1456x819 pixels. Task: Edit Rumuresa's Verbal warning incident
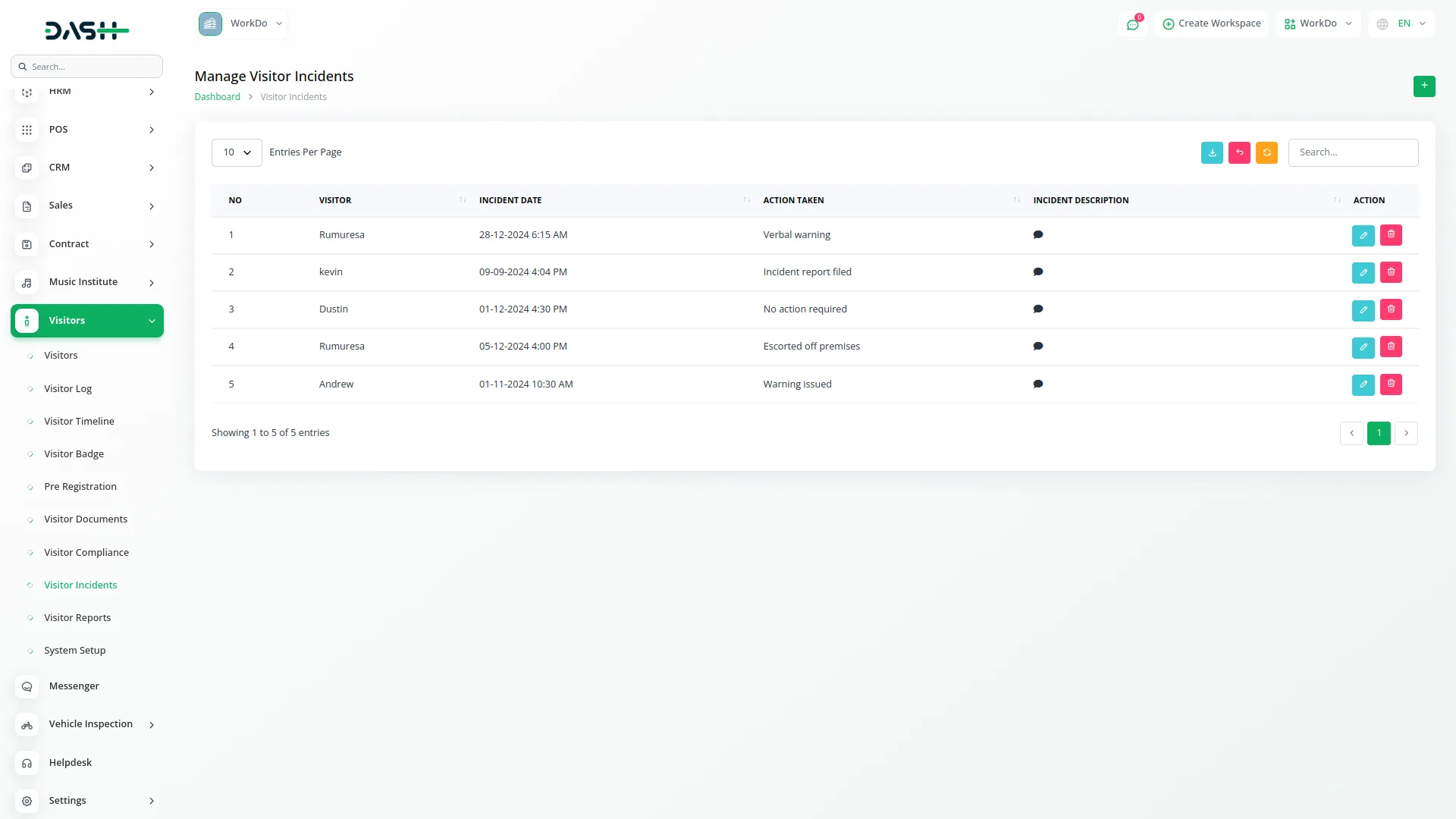click(1363, 235)
